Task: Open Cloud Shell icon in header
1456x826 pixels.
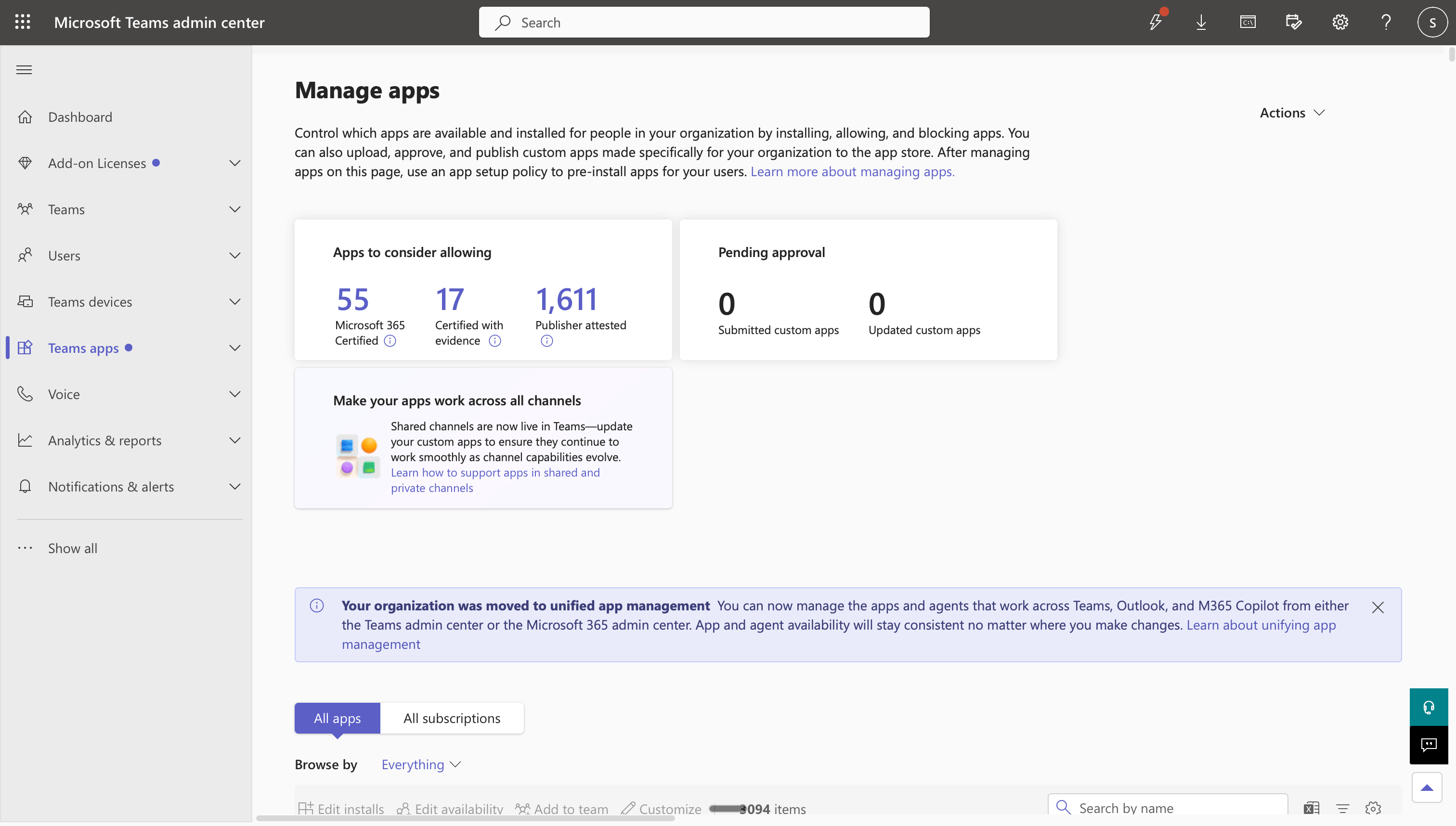Action: pyautogui.click(x=1247, y=22)
